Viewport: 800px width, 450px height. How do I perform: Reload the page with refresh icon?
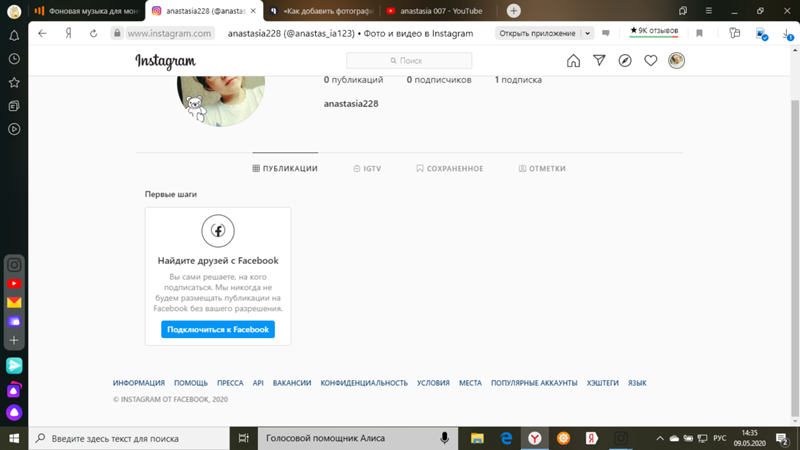click(x=93, y=33)
